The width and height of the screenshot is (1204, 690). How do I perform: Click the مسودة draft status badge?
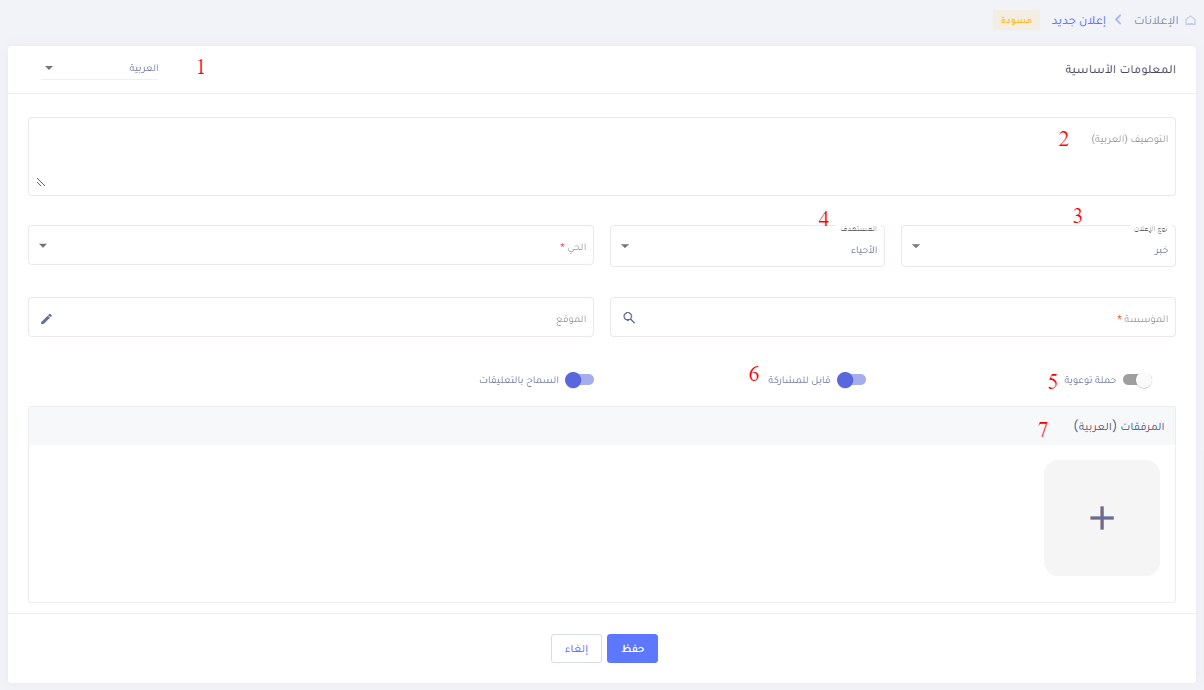pyautogui.click(x=1016, y=20)
